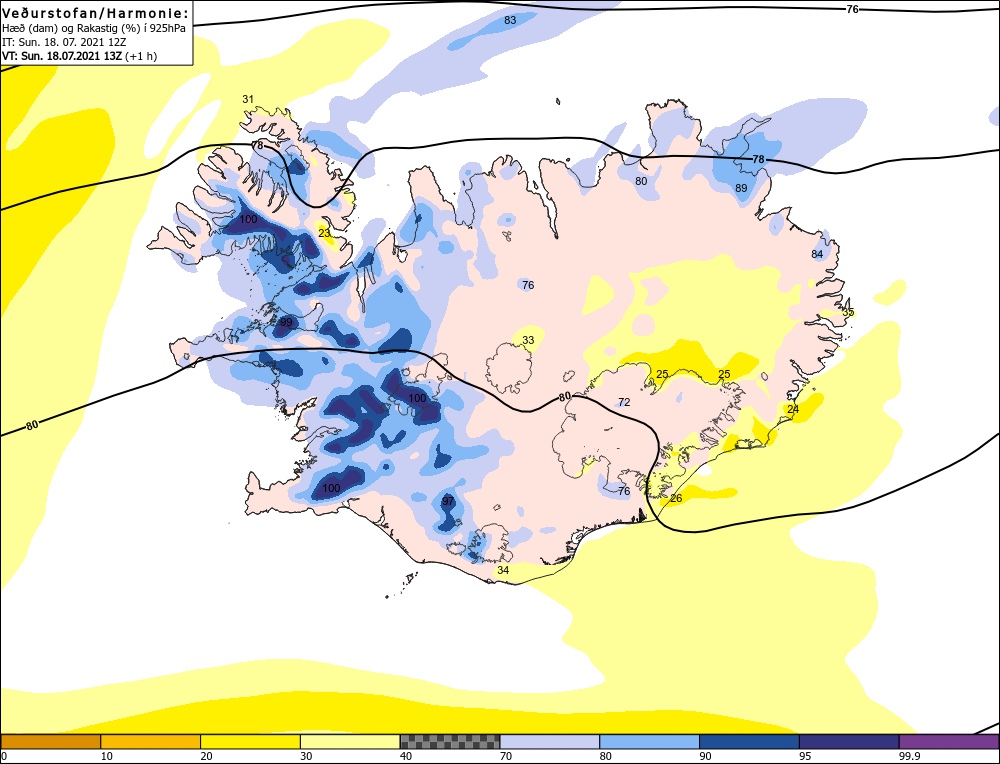Choose the medium blue 90–95 legend swatch
Screen dimensions: 1000x764
749,741
